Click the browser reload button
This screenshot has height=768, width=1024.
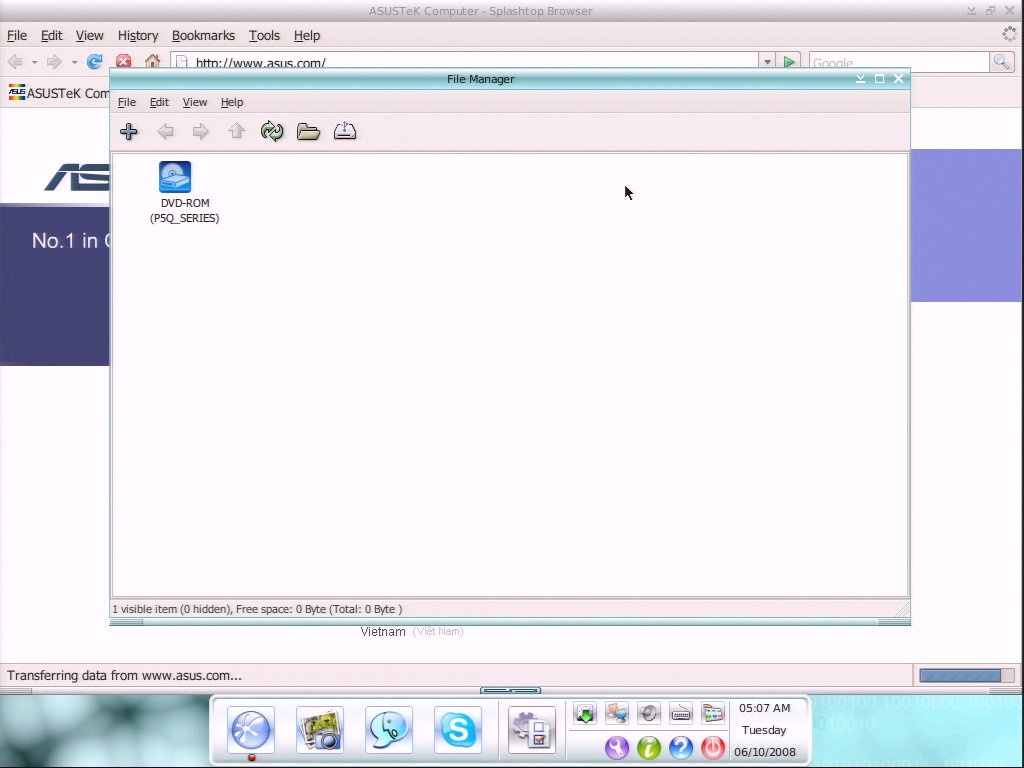coord(95,62)
